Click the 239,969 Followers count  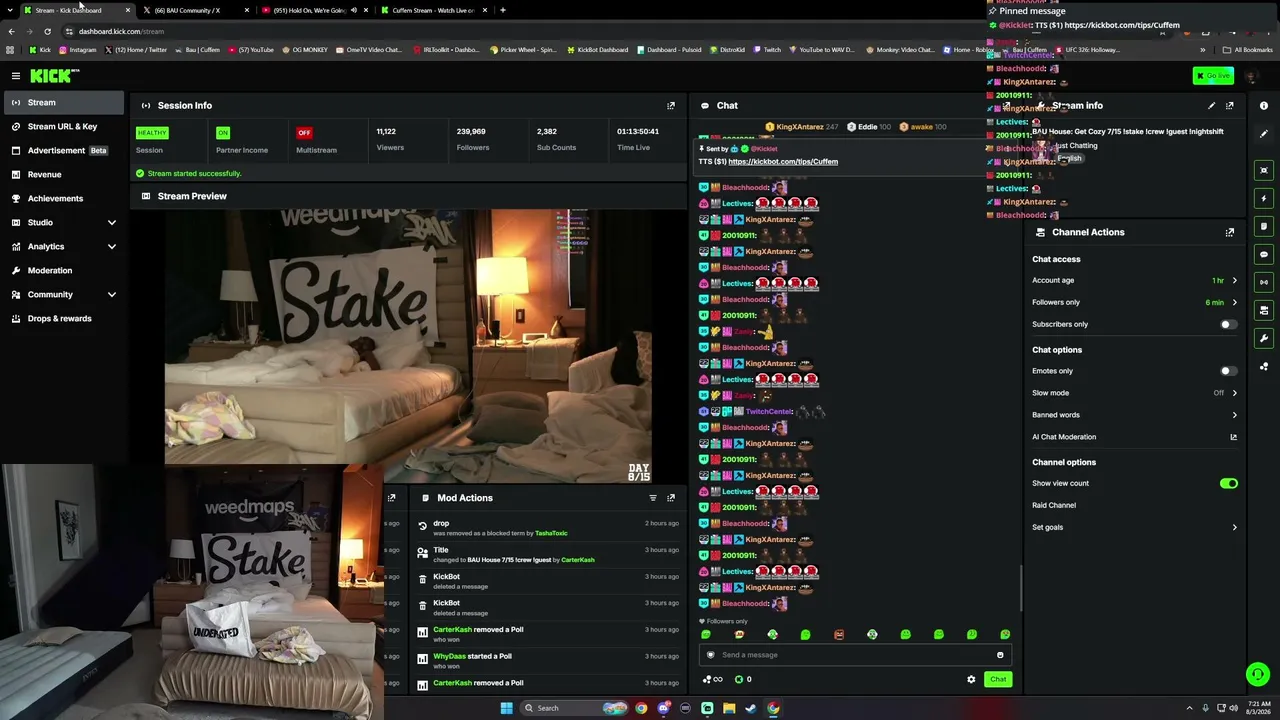click(x=471, y=131)
